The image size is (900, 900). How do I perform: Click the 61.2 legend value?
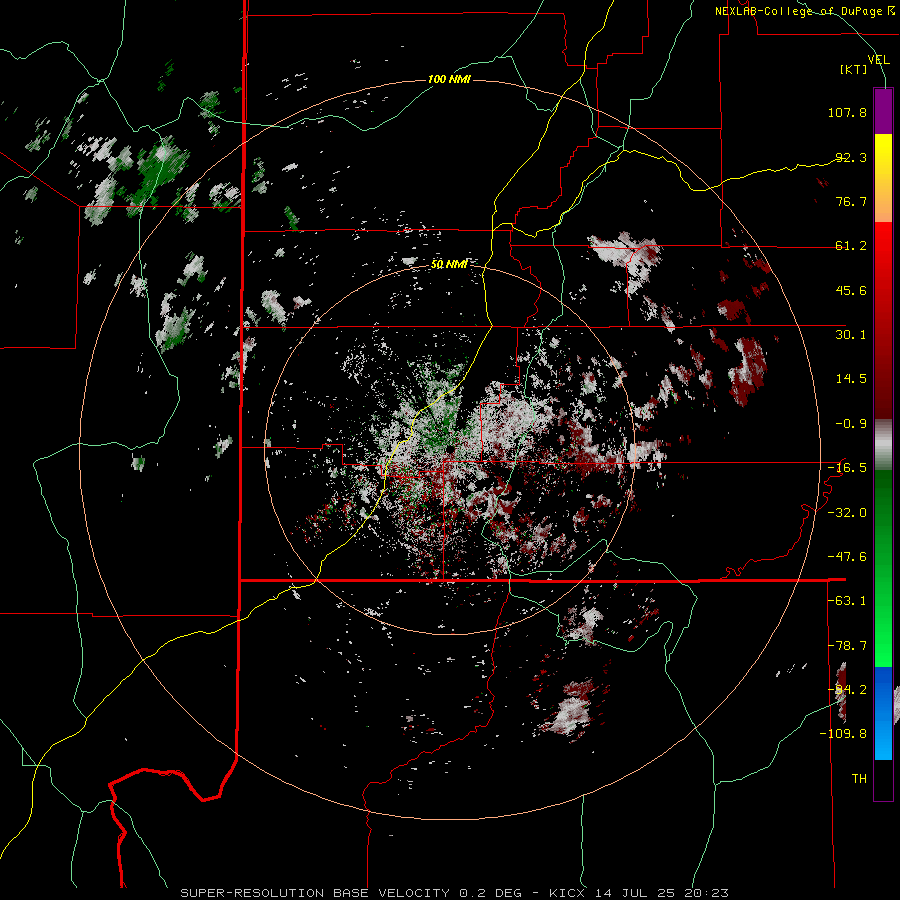coord(851,246)
